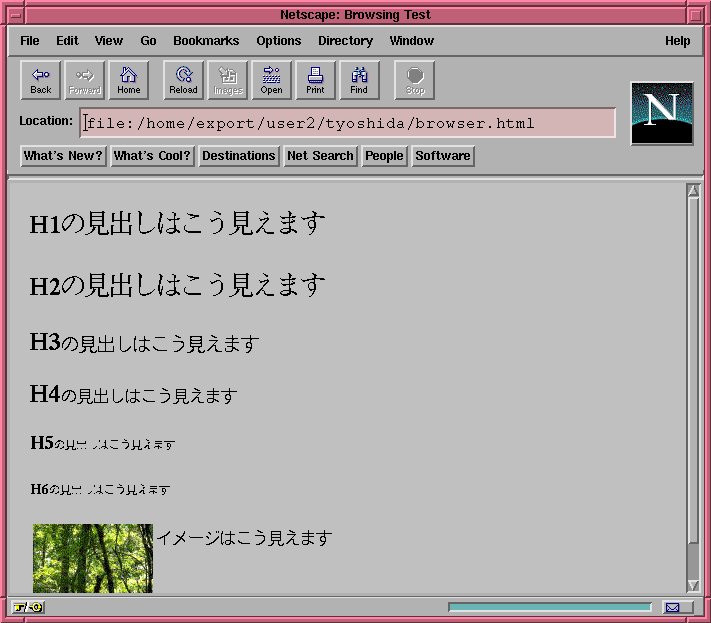
Task: Open the Directory menu
Action: [346, 41]
